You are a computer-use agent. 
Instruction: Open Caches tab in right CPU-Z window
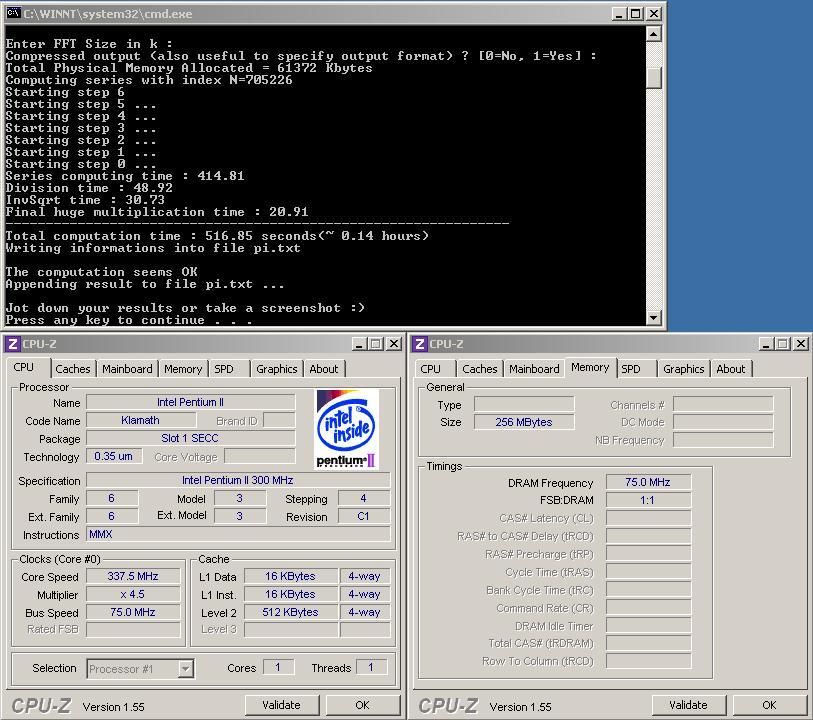[x=480, y=369]
